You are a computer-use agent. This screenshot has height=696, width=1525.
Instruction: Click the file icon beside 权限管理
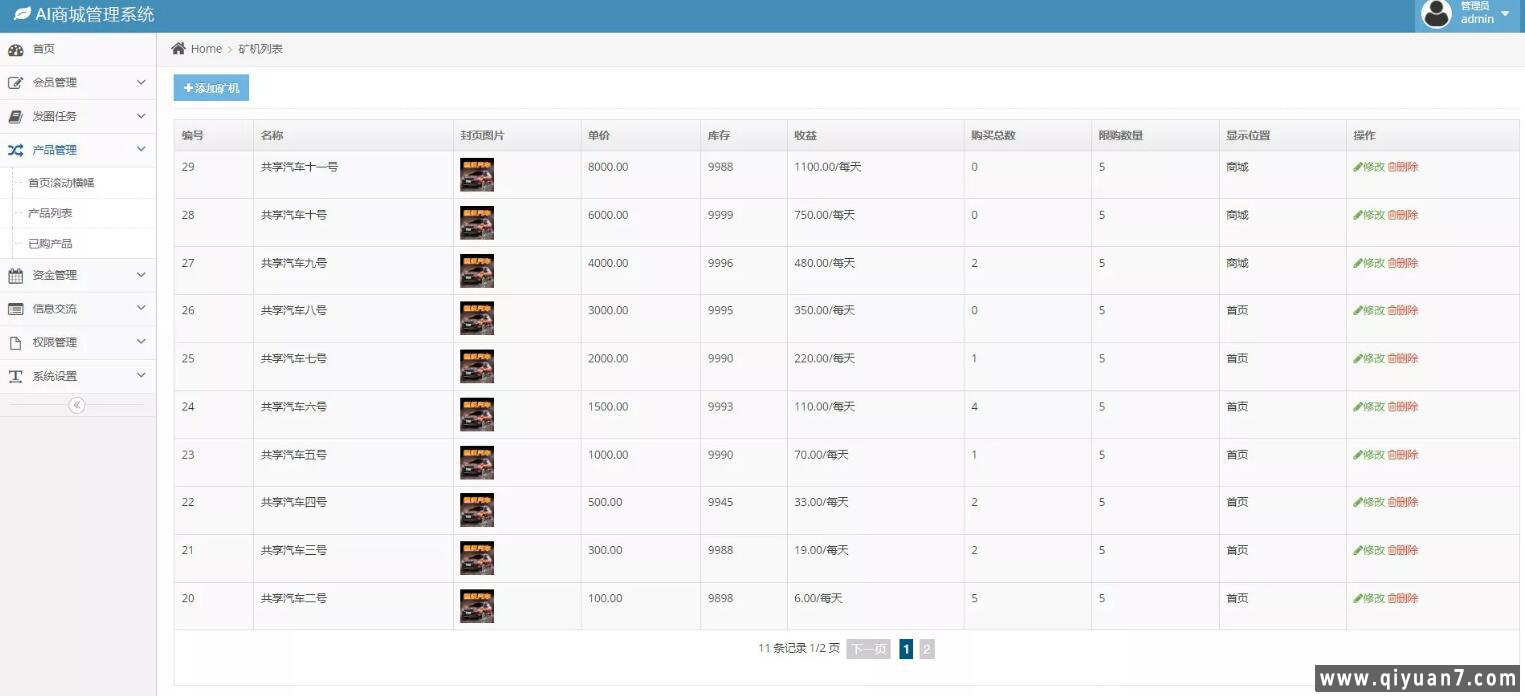click(16, 343)
